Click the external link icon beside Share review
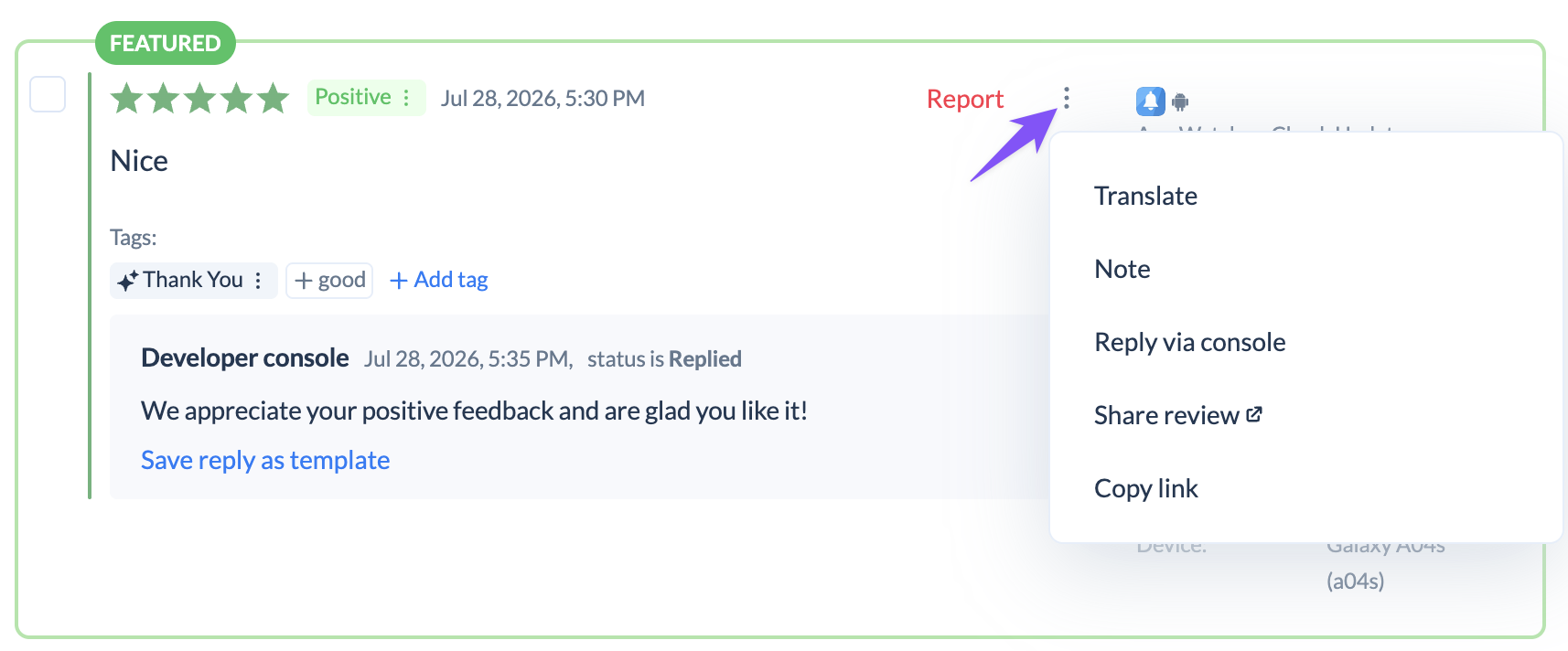The width and height of the screenshot is (1568, 651). click(1254, 414)
